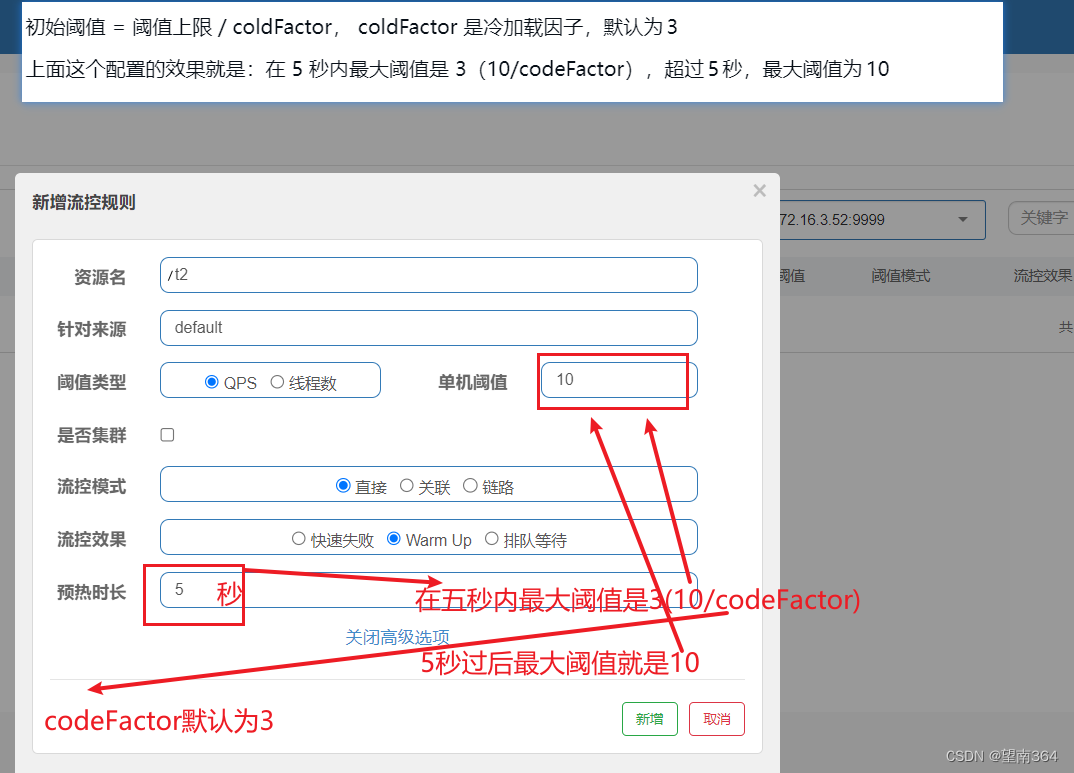Viewport: 1074px width, 773px height.
Task: Click the 资源名 input showing /t2
Action: click(x=428, y=275)
